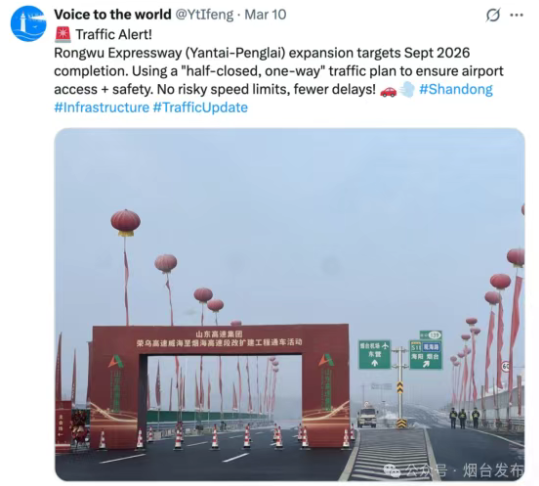Image resolution: width=539 pixels, height=486 pixels.
Task: Click the WeChat watermark in photo corner
Action: click(453, 470)
